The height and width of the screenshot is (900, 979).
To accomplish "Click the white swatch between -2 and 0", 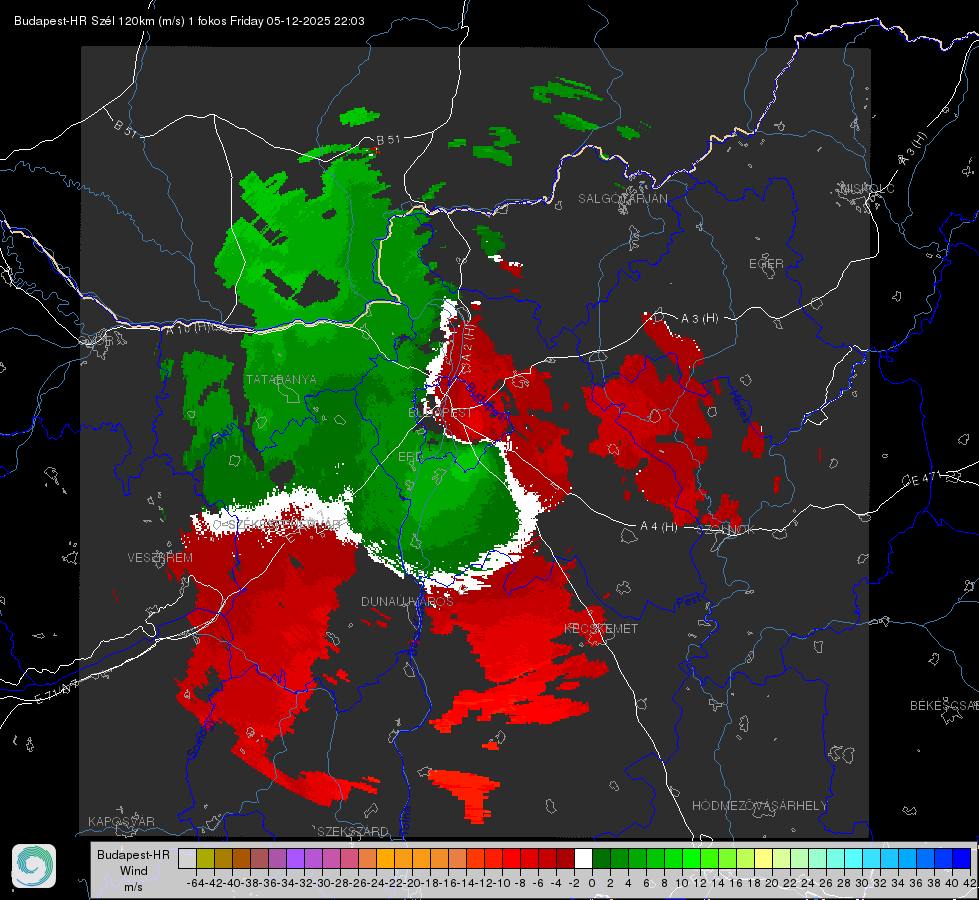I will 583,858.
